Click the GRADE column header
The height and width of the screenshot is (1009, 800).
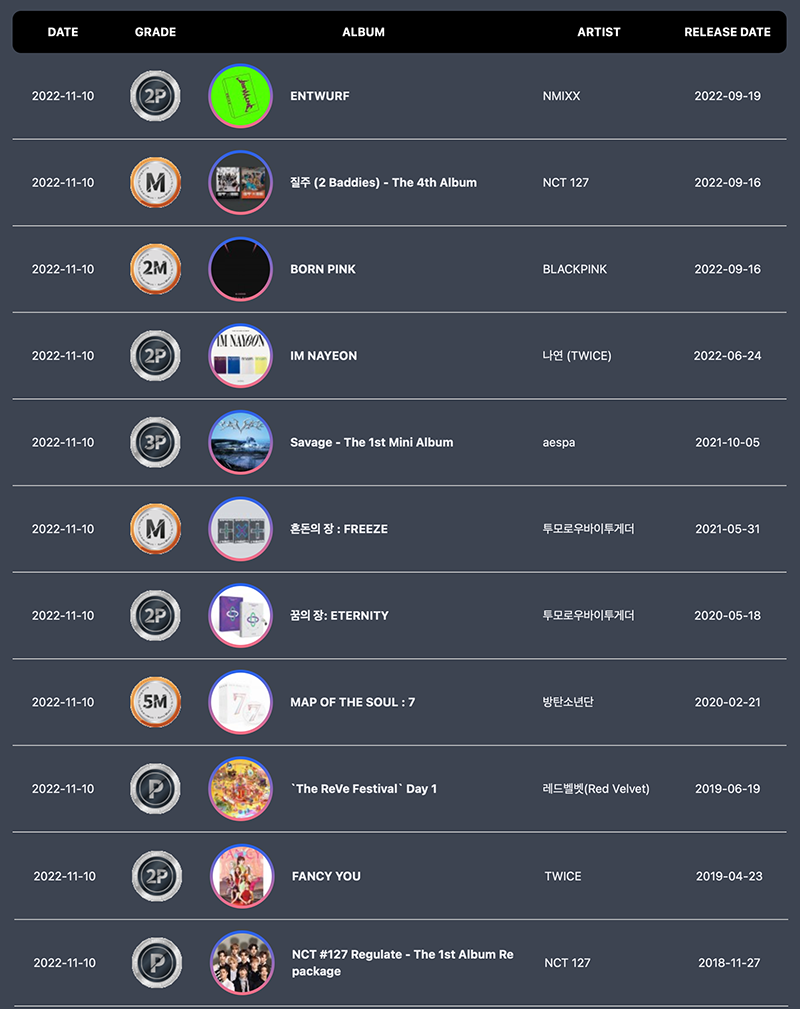pos(155,32)
